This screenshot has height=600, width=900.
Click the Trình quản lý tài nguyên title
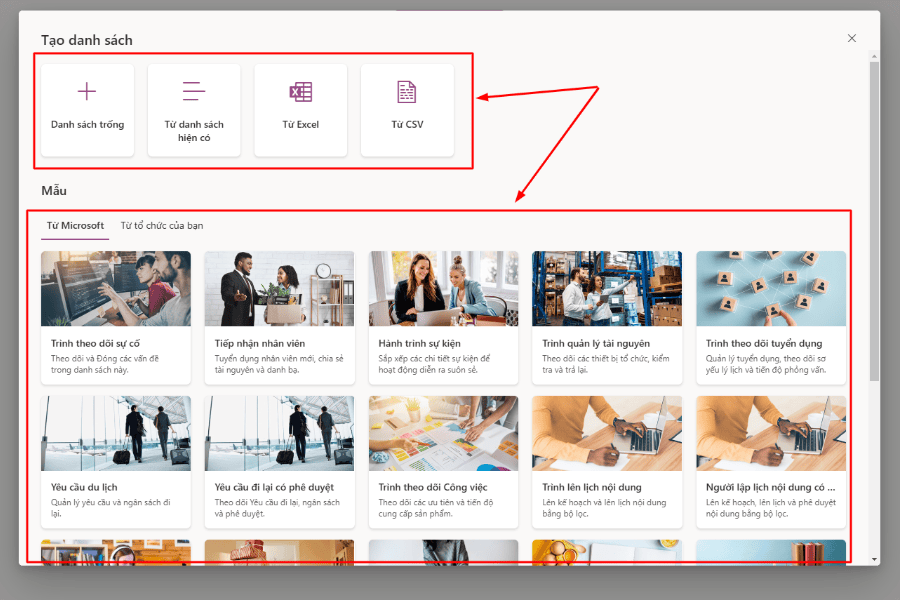[596, 343]
